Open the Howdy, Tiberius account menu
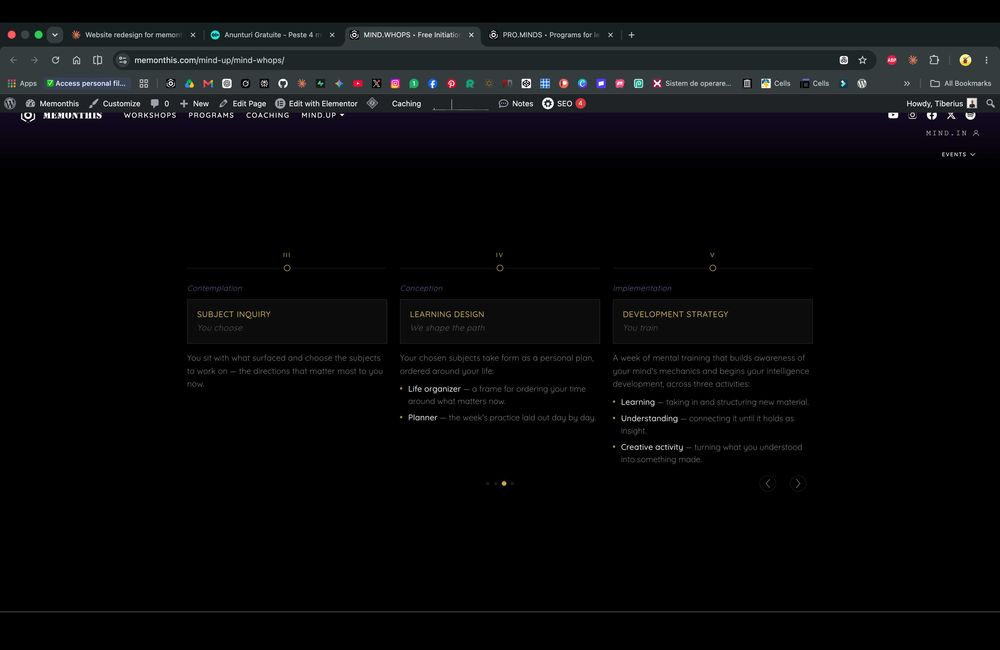 pyautogui.click(x=941, y=103)
